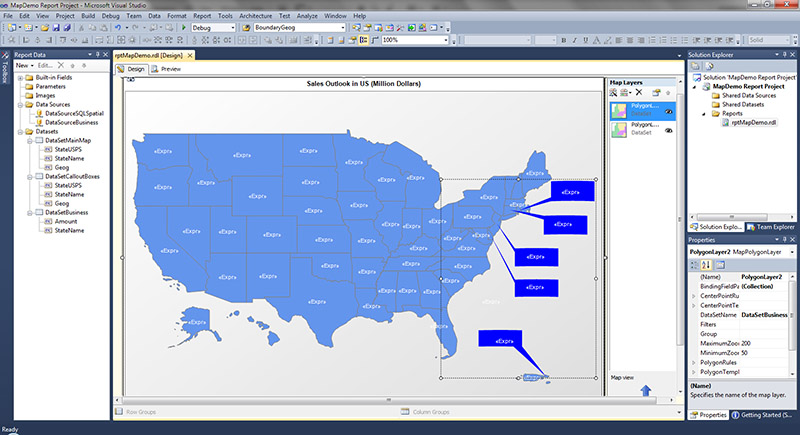Open the 100% zoom dropdown
Image resolution: width=800 pixels, height=435 pixels.
(446, 40)
